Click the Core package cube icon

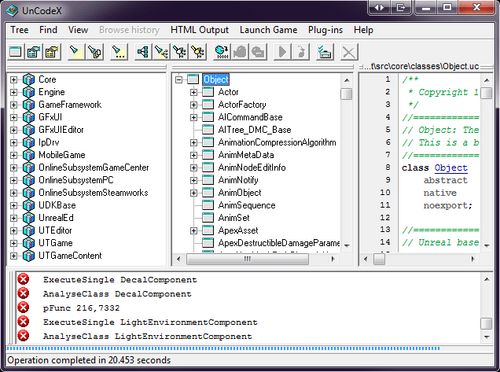tap(29, 80)
